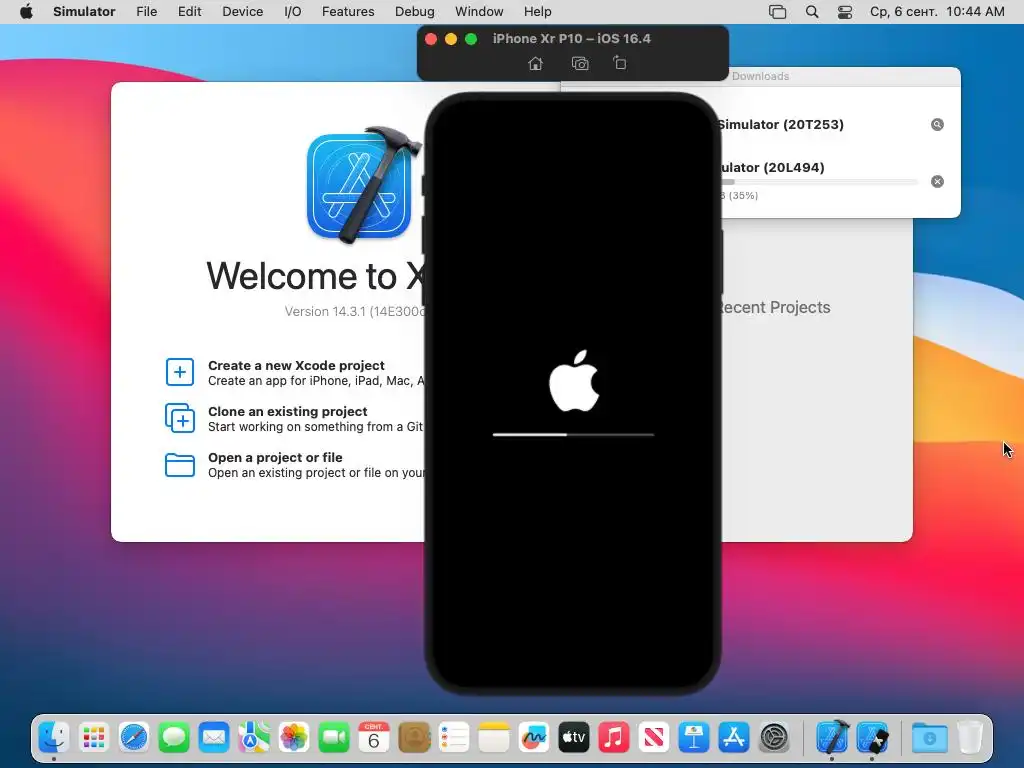Open Maps from the Dock
This screenshot has width=1024, height=768.
pos(254,738)
